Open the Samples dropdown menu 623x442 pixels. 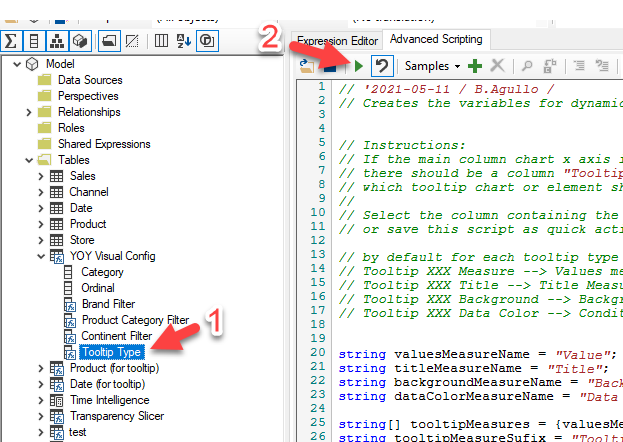[432, 66]
